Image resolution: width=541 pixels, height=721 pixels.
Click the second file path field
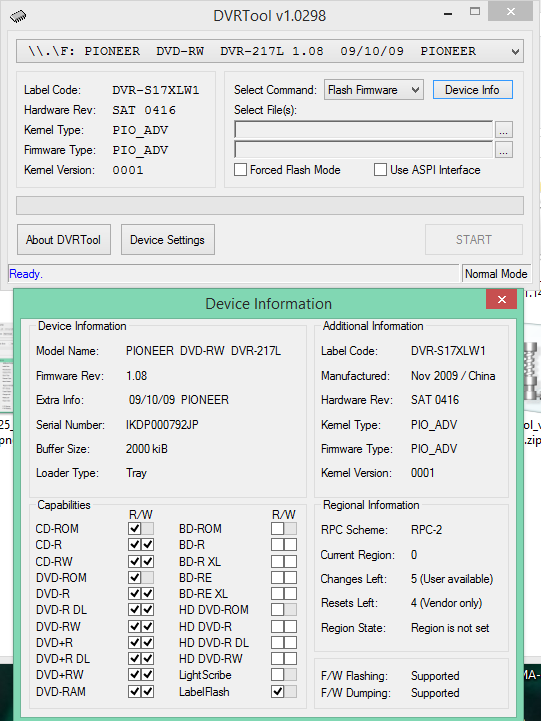tap(363, 149)
